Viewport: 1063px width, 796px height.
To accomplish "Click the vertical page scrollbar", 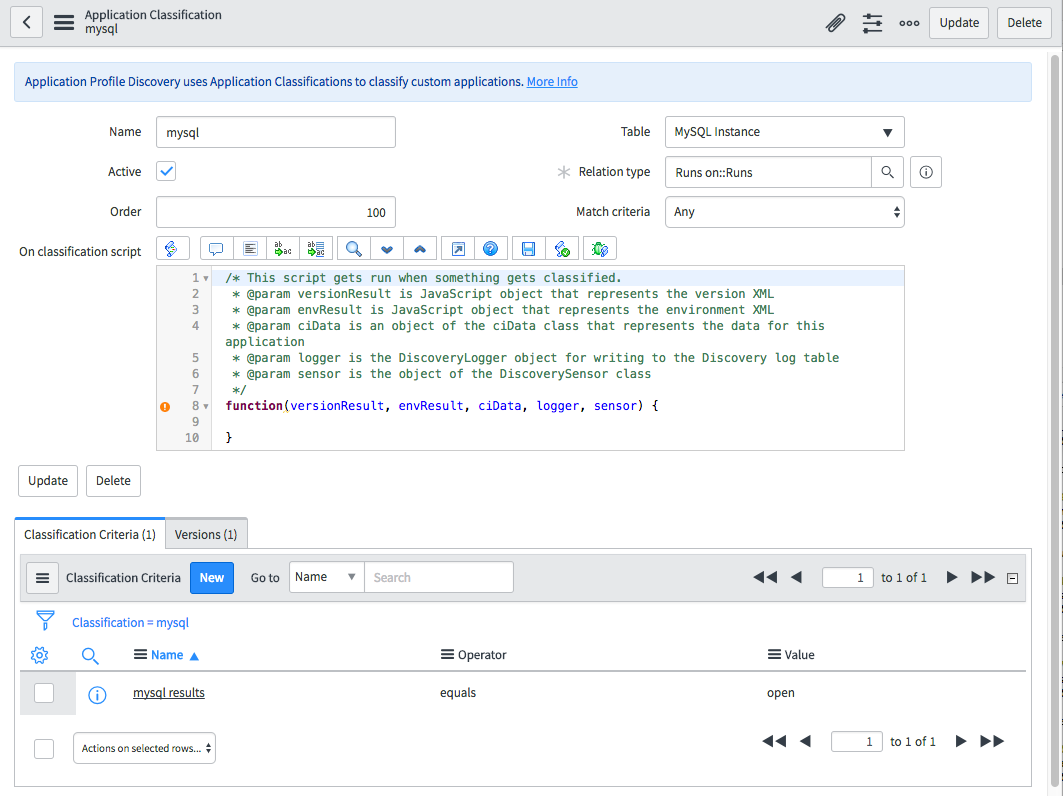I will pyautogui.click(x=1055, y=420).
